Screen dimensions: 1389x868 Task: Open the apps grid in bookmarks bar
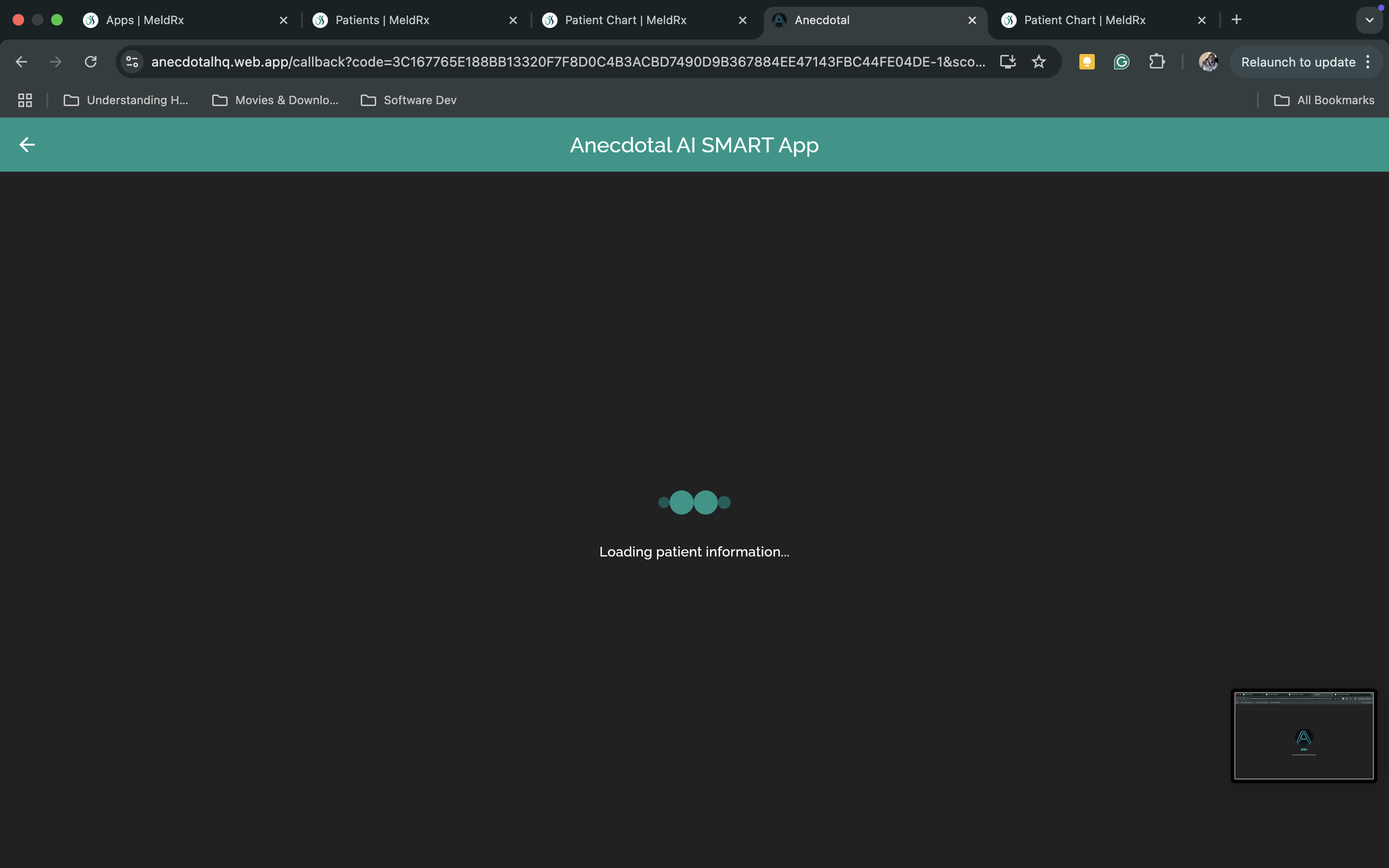25,100
